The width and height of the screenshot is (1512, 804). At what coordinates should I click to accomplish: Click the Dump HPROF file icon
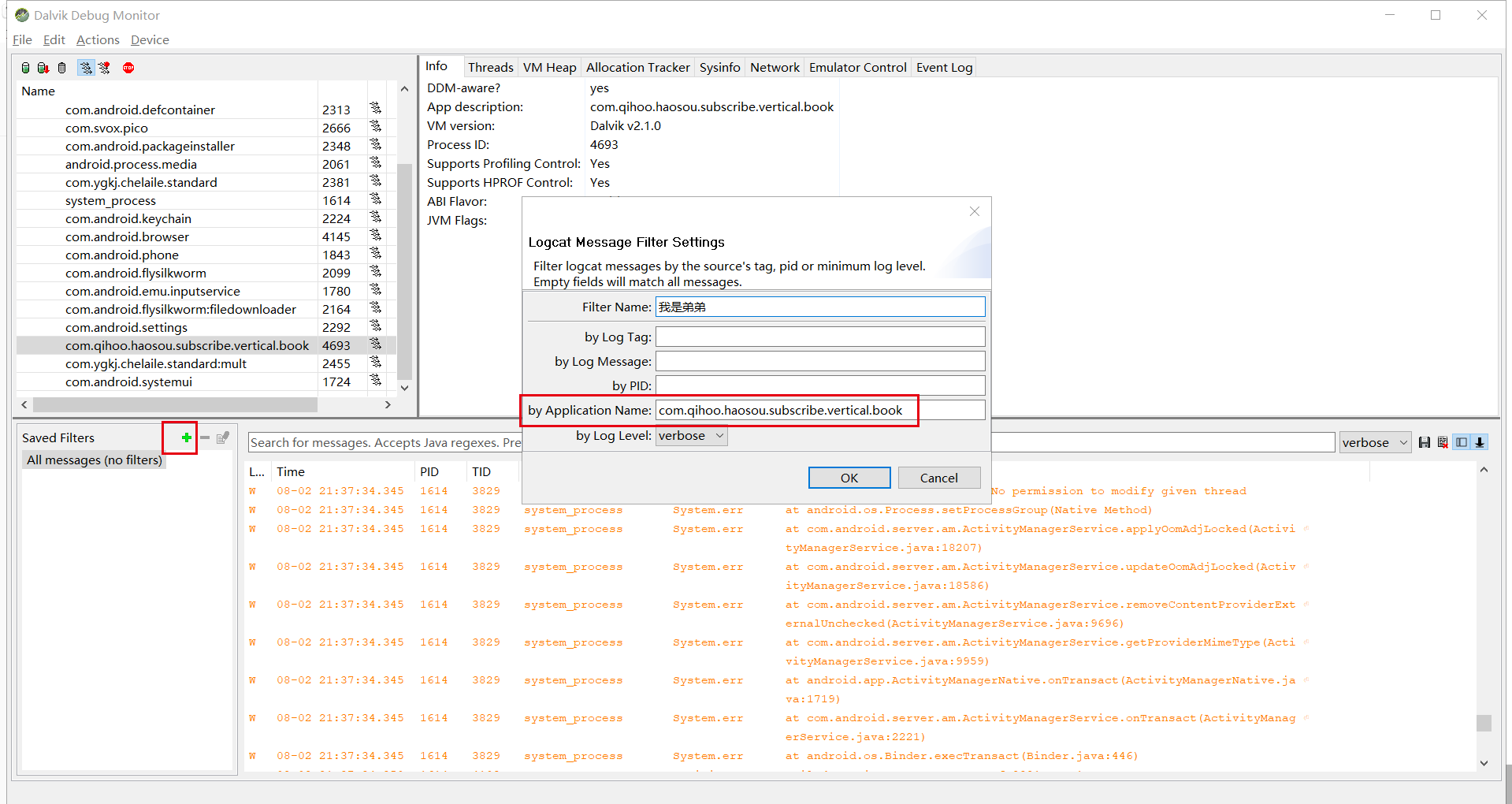pyautogui.click(x=43, y=68)
